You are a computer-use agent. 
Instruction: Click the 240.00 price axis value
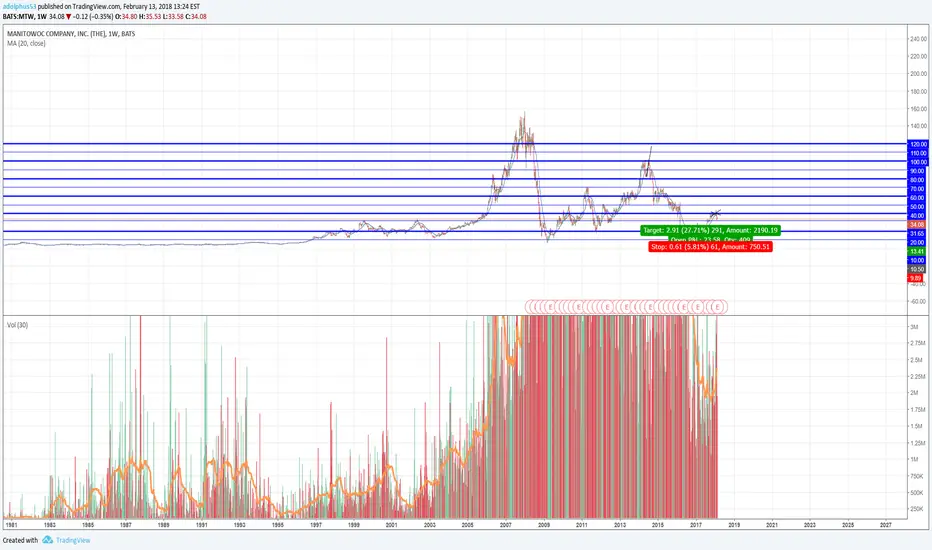tap(918, 39)
